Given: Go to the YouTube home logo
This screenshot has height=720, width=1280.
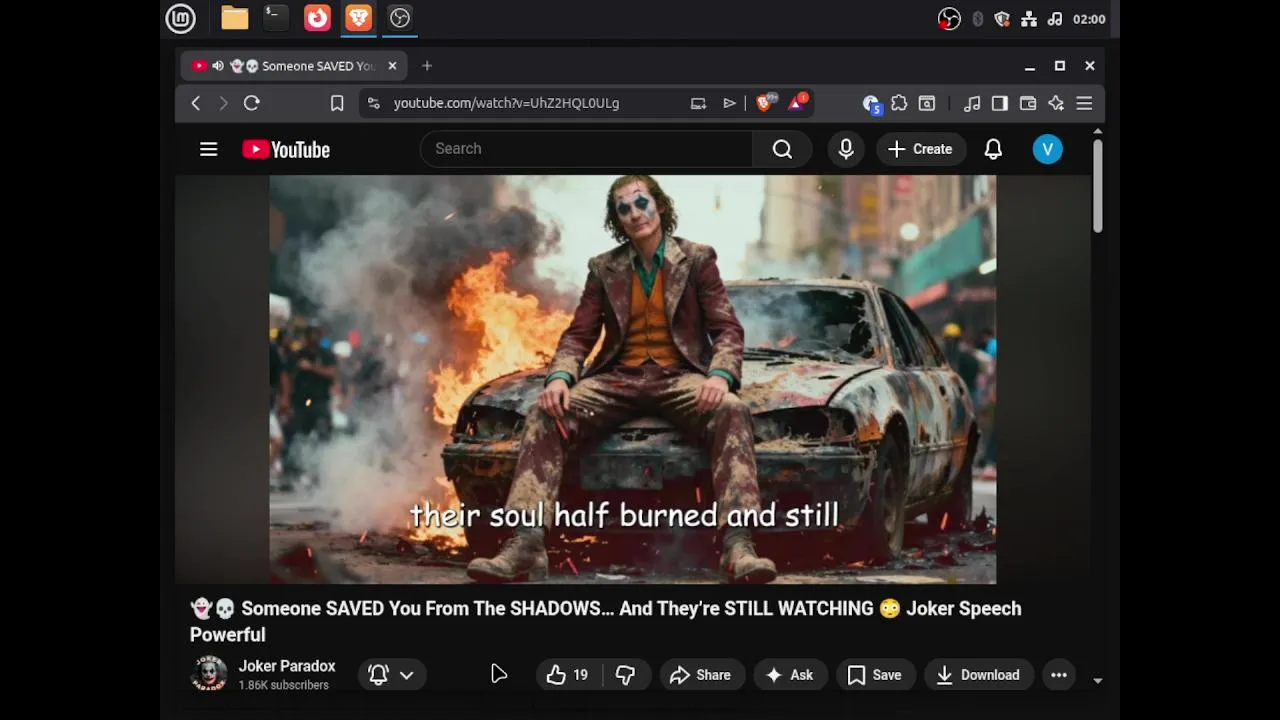Looking at the screenshot, I should (x=286, y=149).
